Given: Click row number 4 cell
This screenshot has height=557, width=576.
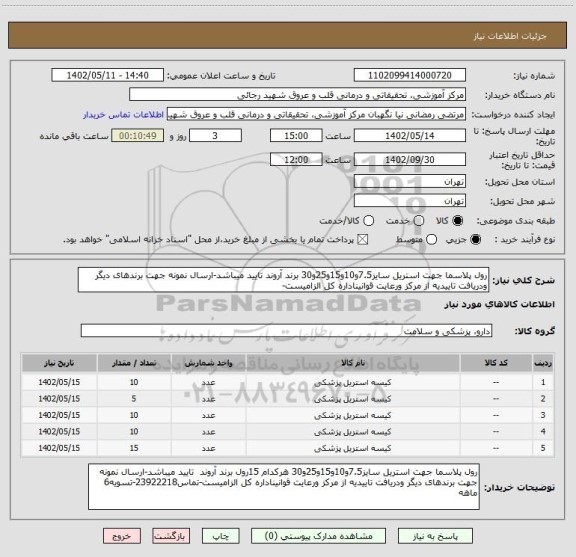Looking at the screenshot, I should [543, 432].
